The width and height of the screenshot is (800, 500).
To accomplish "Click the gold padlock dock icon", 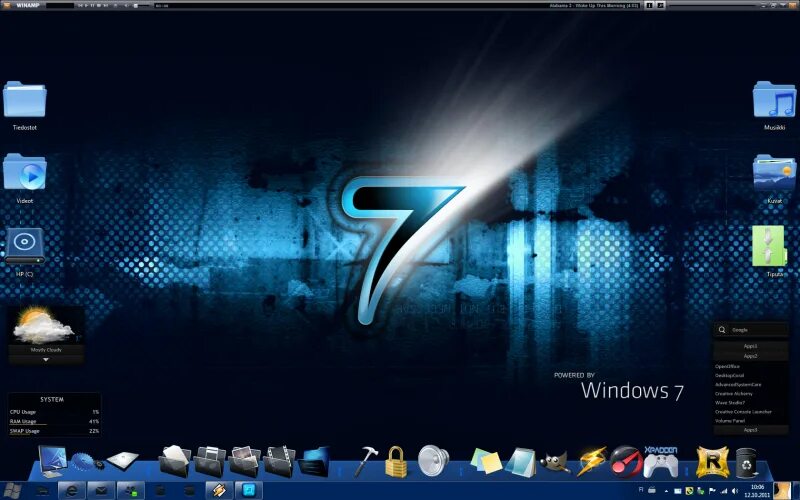I will pos(396,462).
